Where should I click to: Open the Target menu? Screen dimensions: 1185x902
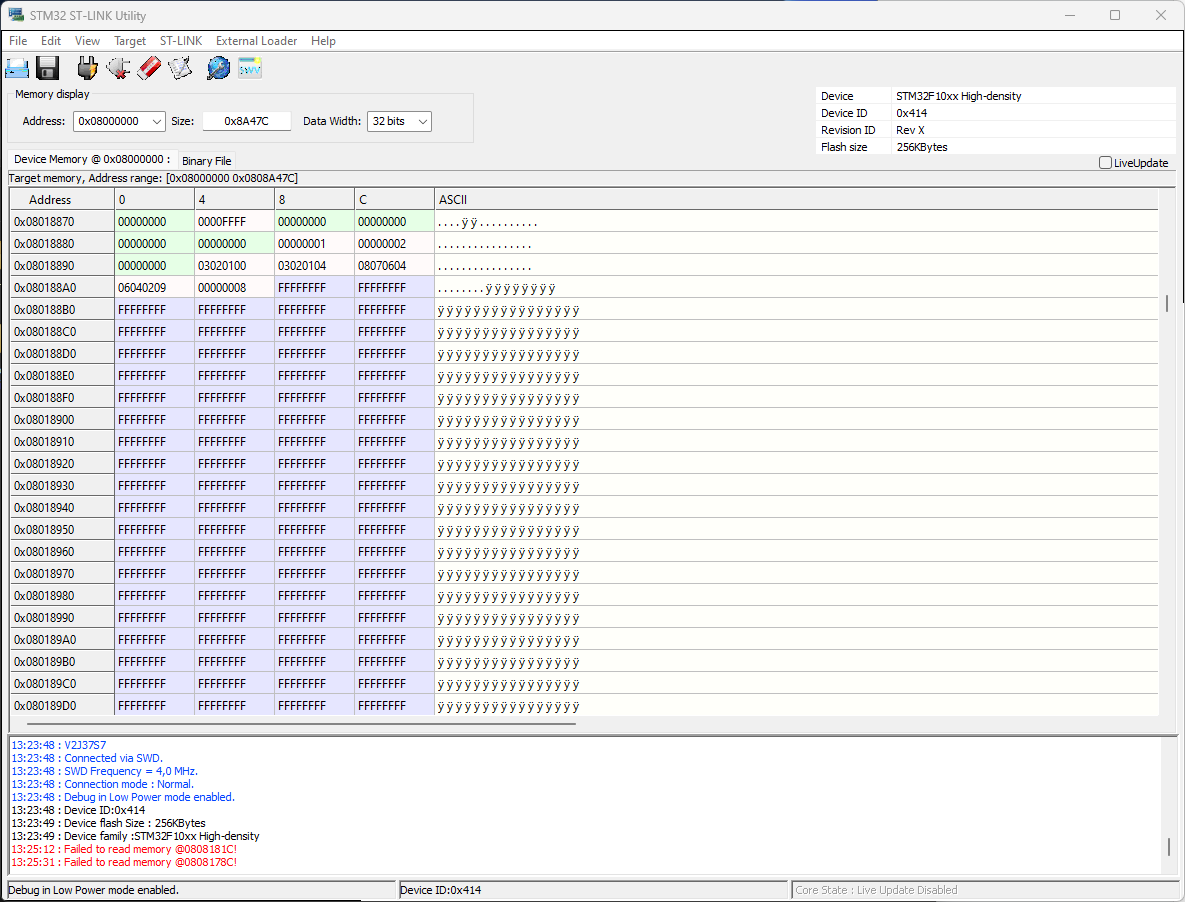[130, 41]
